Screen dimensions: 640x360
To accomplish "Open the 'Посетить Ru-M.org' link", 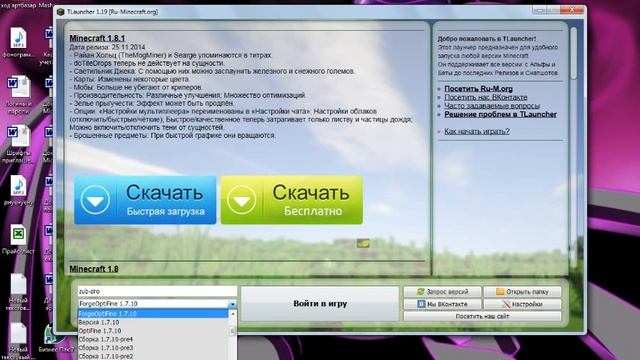I will [478, 89].
